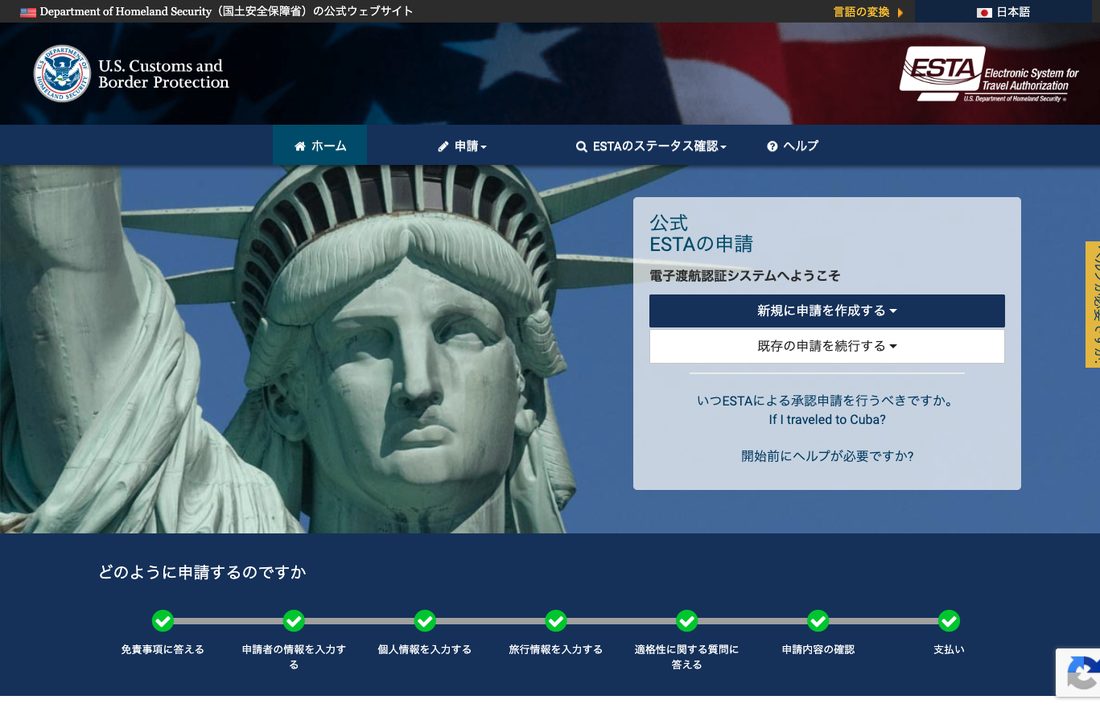Click the checkmark above 旅行情報を入力する

pos(556,621)
